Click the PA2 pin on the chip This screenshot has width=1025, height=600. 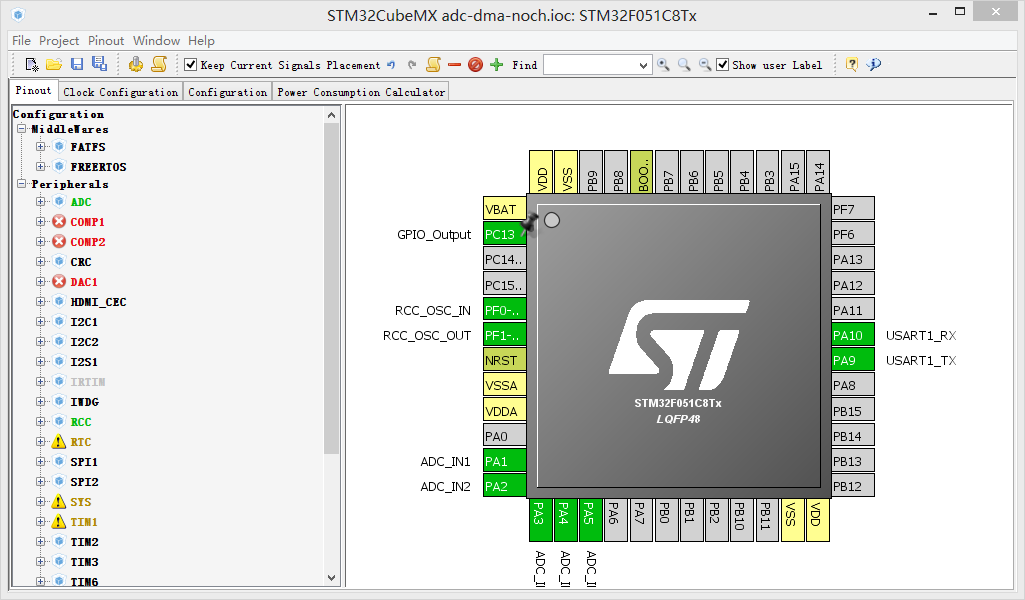pos(504,486)
